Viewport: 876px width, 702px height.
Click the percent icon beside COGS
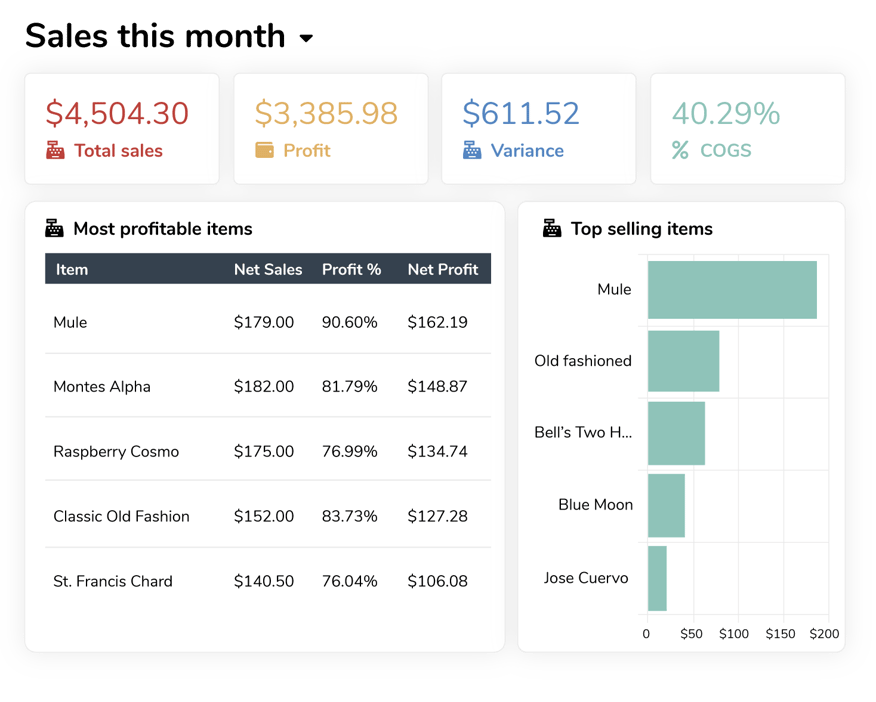tap(681, 150)
